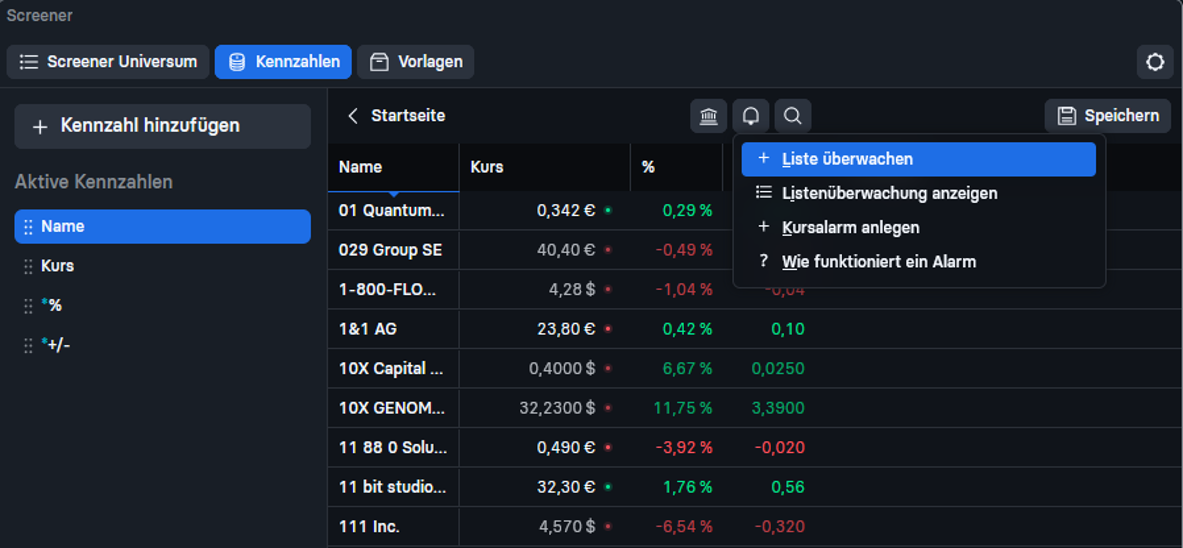1183x548 pixels.
Task: Click the 10X Capital ... row name
Action: pos(392,368)
